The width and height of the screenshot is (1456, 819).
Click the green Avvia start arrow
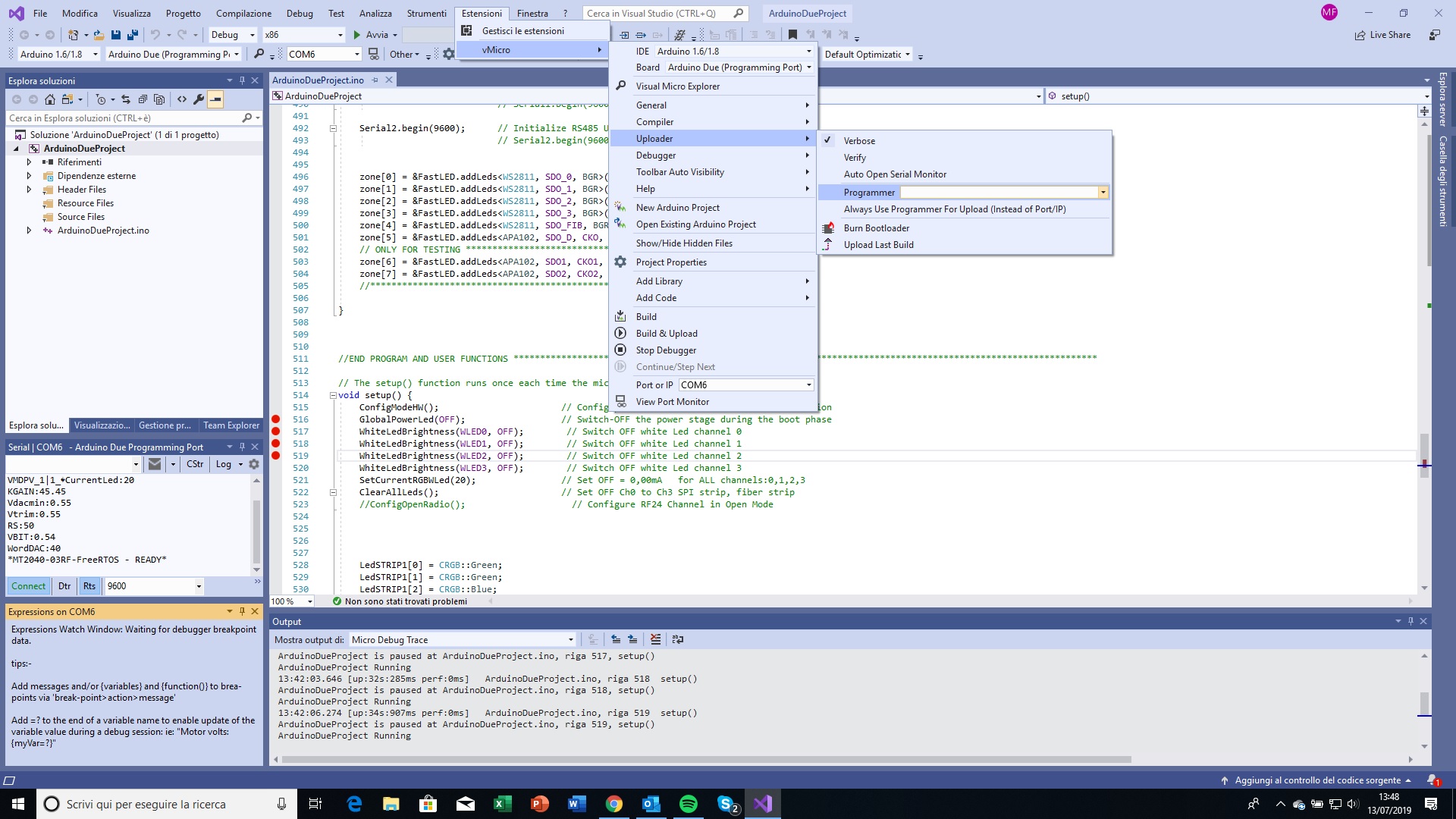pyautogui.click(x=357, y=35)
